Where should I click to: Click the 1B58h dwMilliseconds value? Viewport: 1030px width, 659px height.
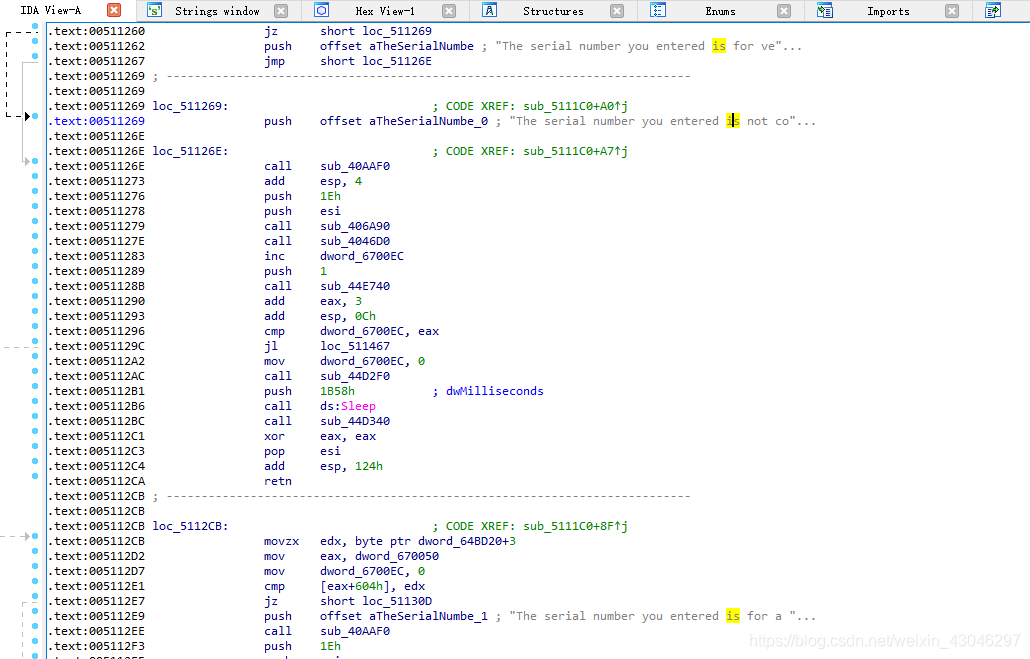337,391
